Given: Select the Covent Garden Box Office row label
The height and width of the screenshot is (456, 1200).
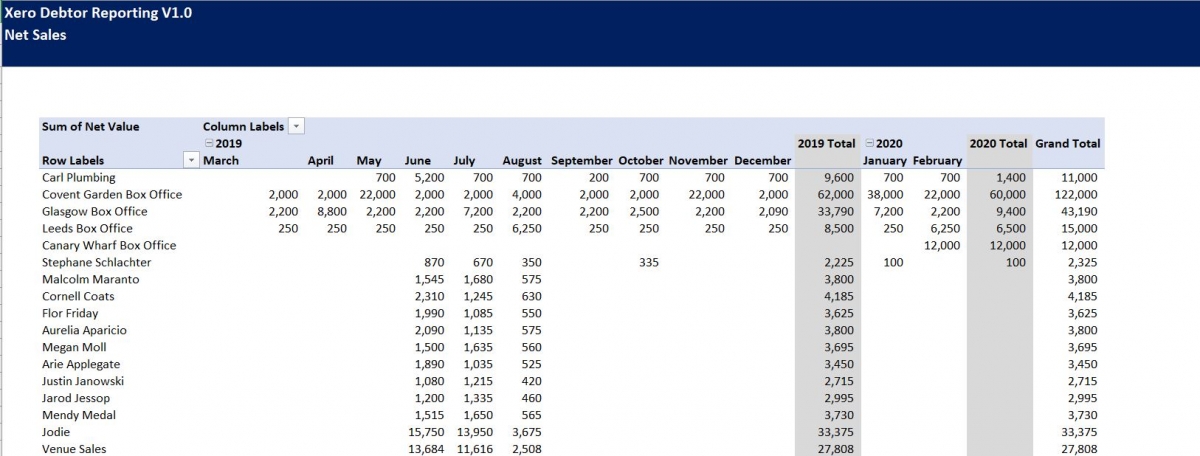Looking at the screenshot, I should pos(112,194).
